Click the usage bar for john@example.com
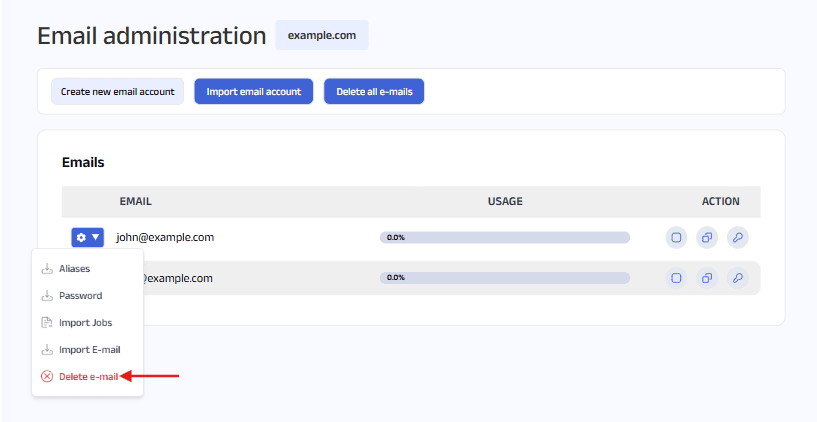 [x=505, y=237]
